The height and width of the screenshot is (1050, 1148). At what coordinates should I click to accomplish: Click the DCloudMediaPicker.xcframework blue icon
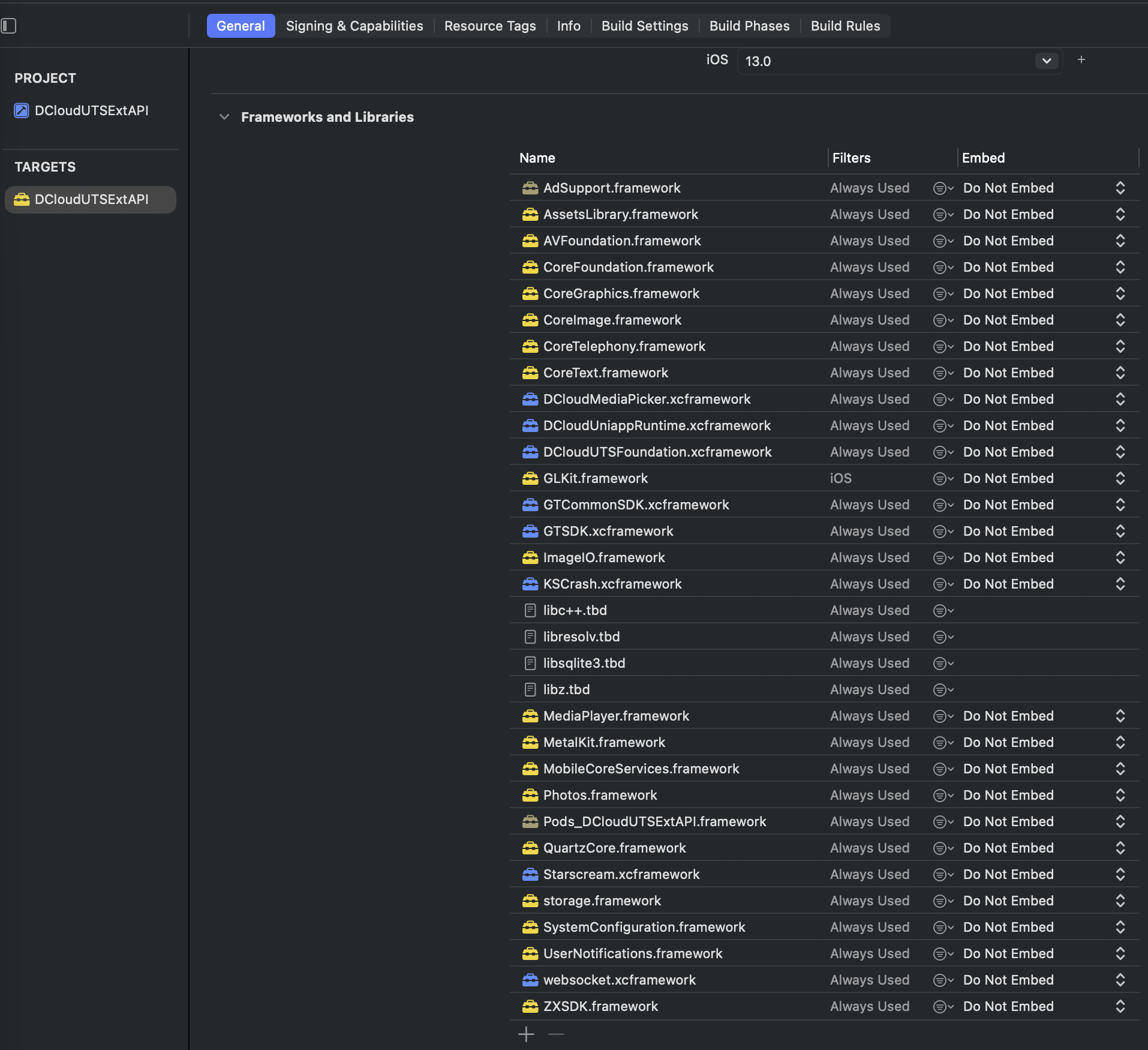click(x=530, y=399)
